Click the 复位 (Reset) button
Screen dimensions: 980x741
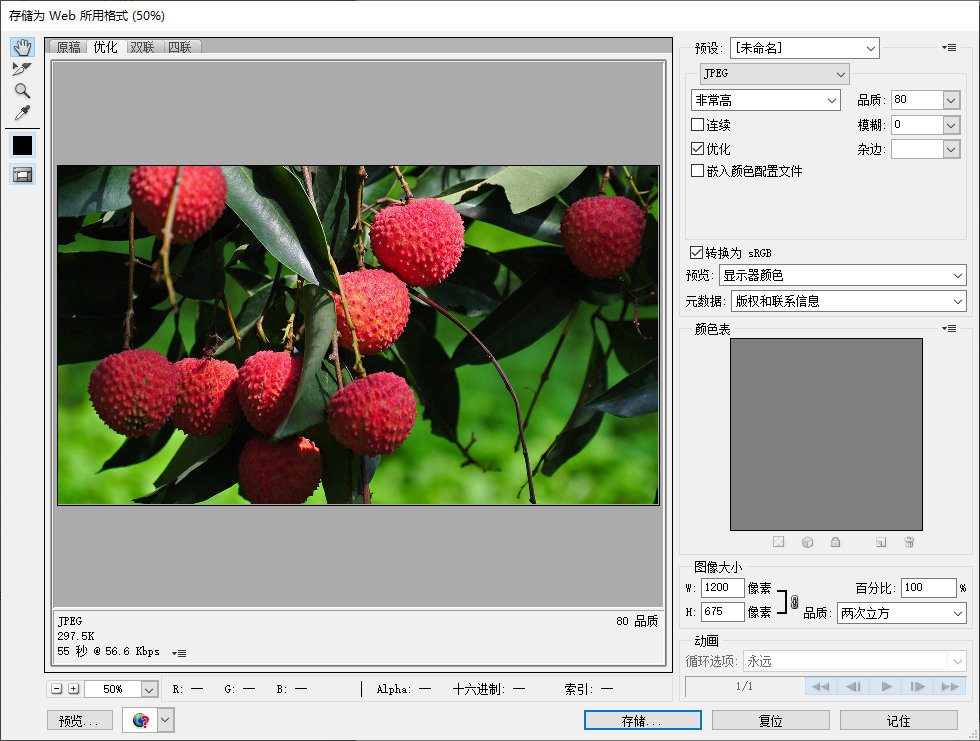pos(770,720)
